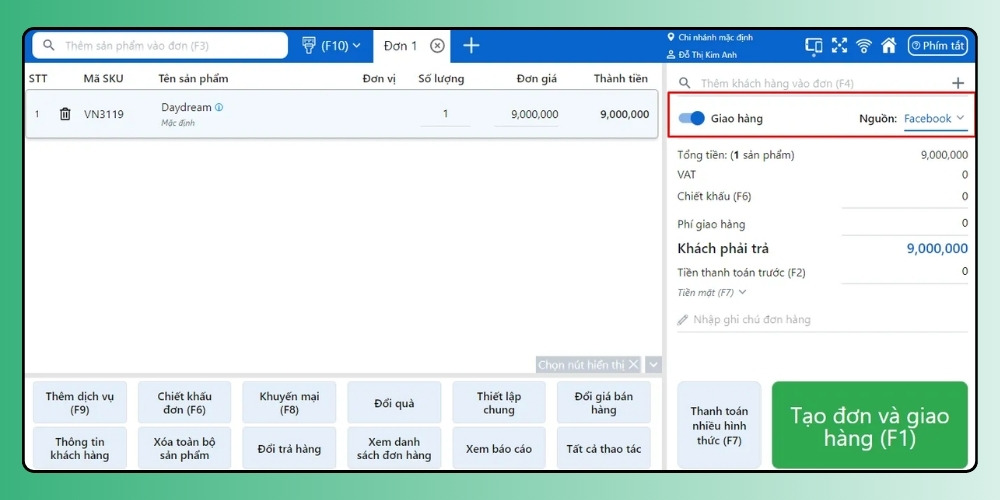Delete the Daydream product with trash icon
This screenshot has width=1000, height=500.
click(x=65, y=114)
